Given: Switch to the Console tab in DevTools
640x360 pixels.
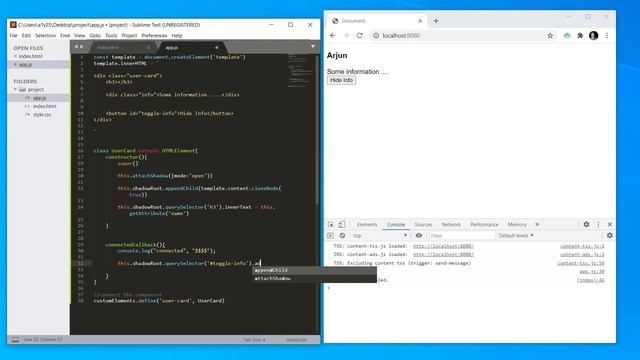Looking at the screenshot, I should pyautogui.click(x=396, y=224).
